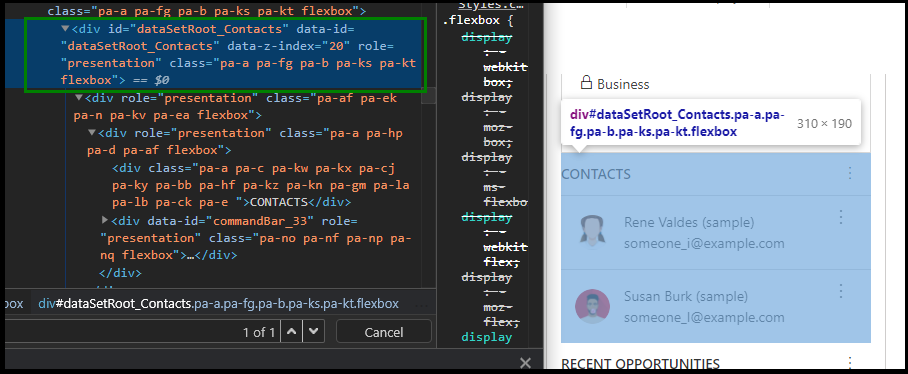Open Recent Opportunities options menu
Image resolution: width=908 pixels, height=374 pixels.
[x=850, y=362]
